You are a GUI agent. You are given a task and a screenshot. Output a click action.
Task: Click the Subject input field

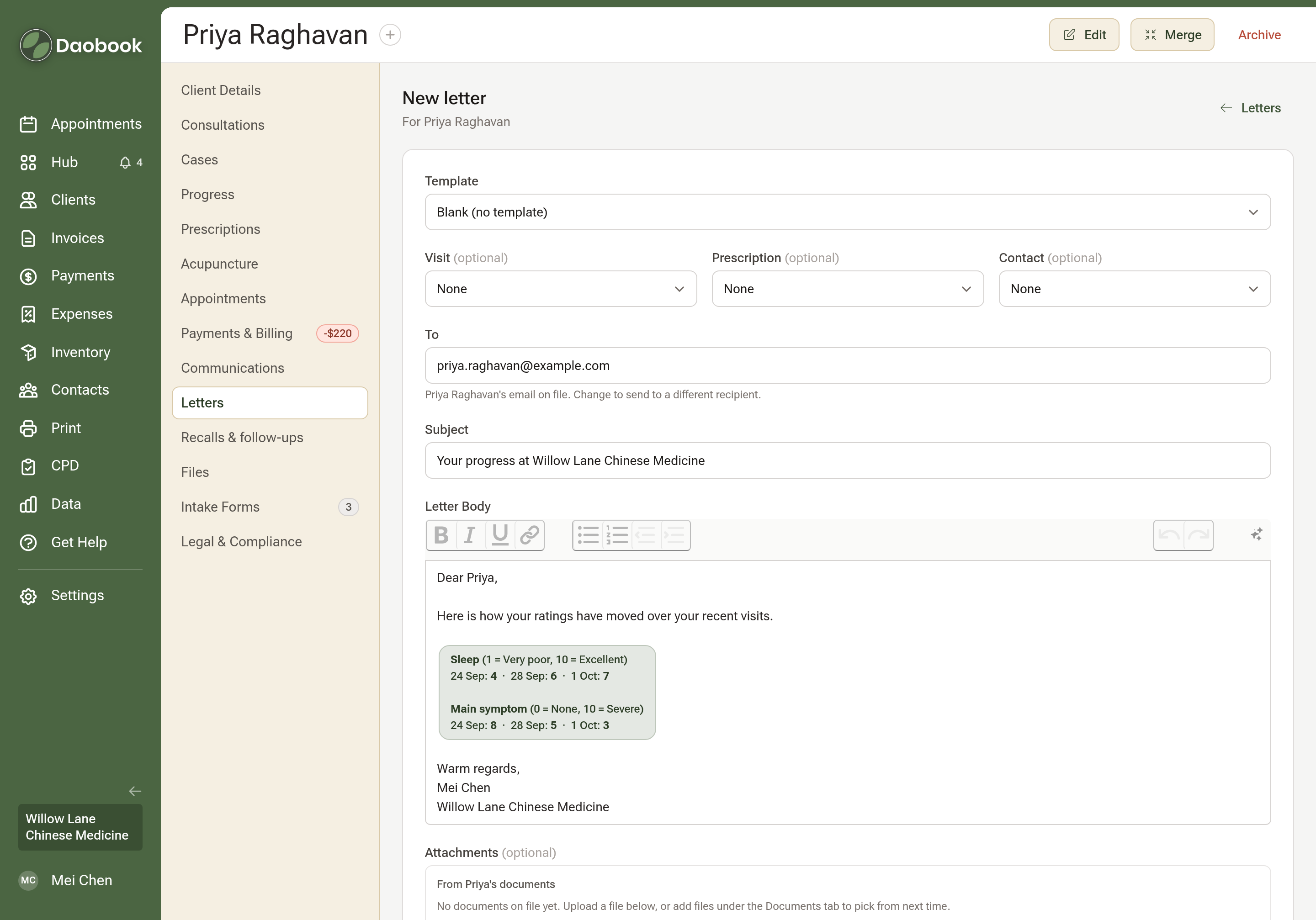tap(847, 460)
